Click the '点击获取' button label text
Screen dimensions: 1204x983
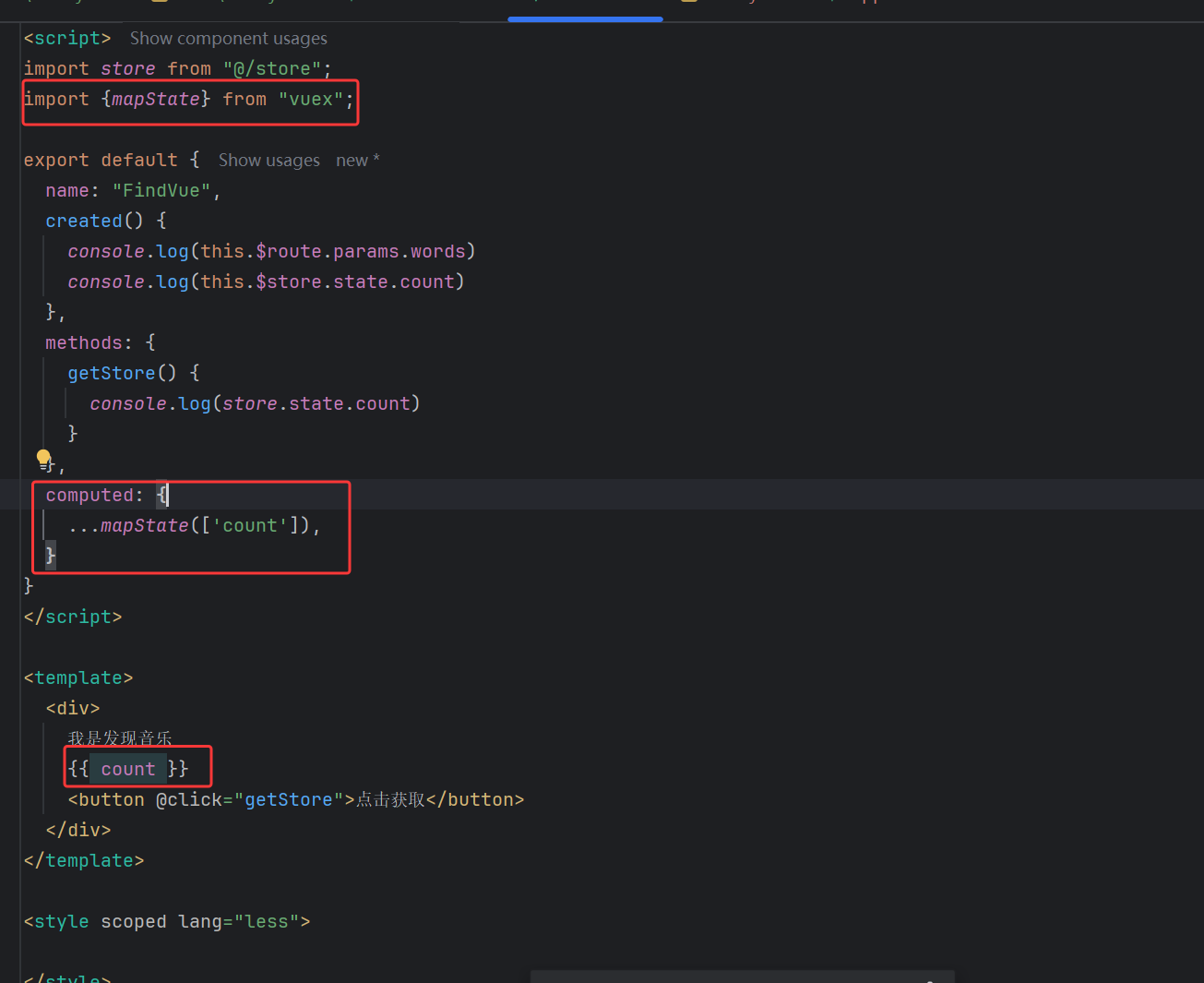(390, 800)
